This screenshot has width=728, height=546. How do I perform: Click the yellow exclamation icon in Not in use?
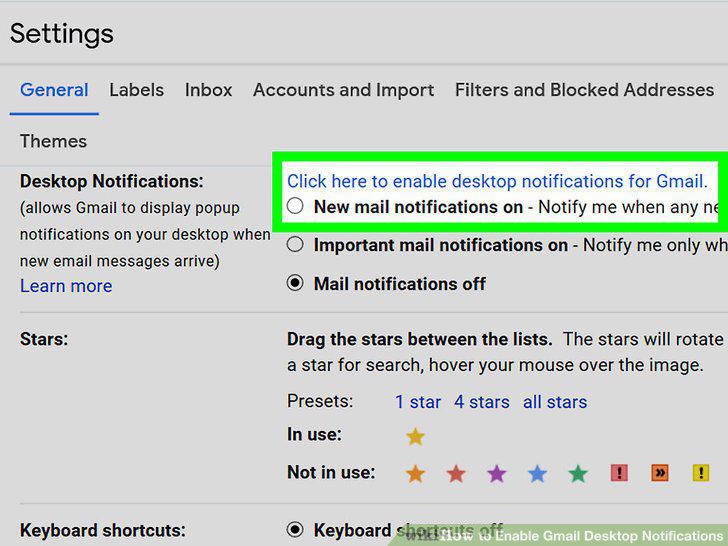[701, 473]
